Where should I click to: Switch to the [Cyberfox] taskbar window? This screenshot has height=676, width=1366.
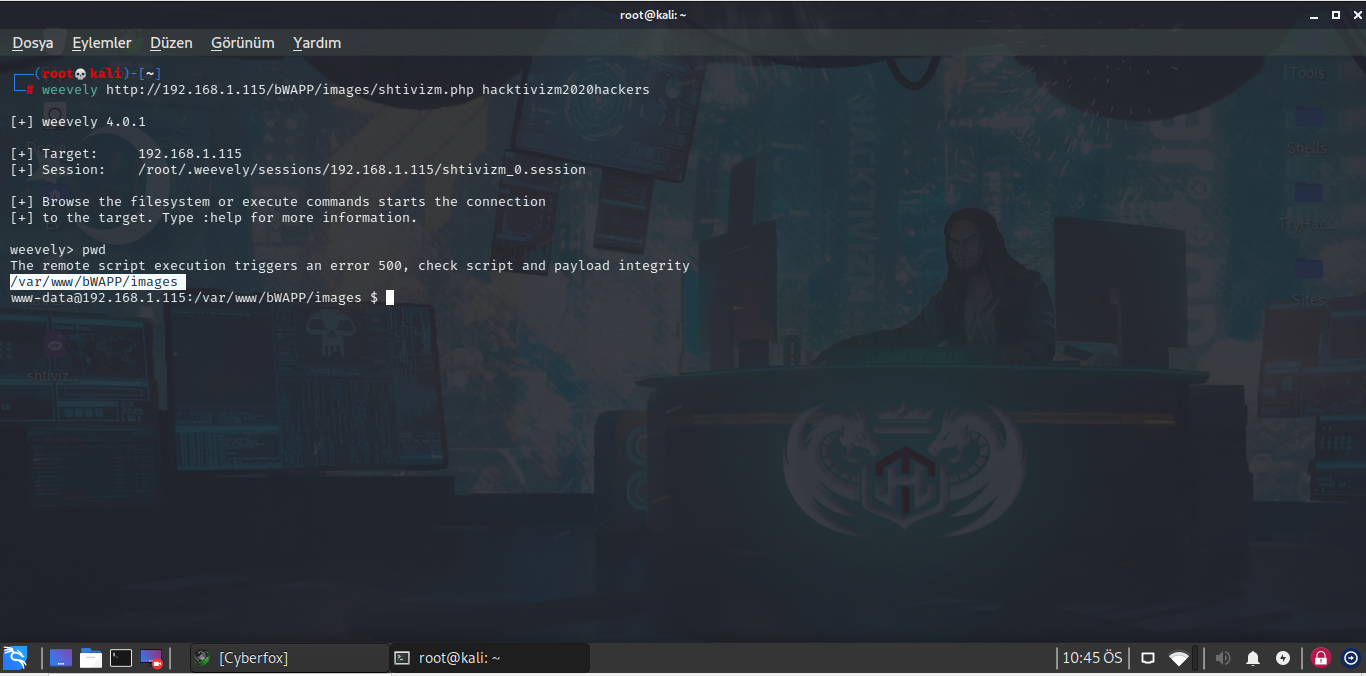click(289, 657)
